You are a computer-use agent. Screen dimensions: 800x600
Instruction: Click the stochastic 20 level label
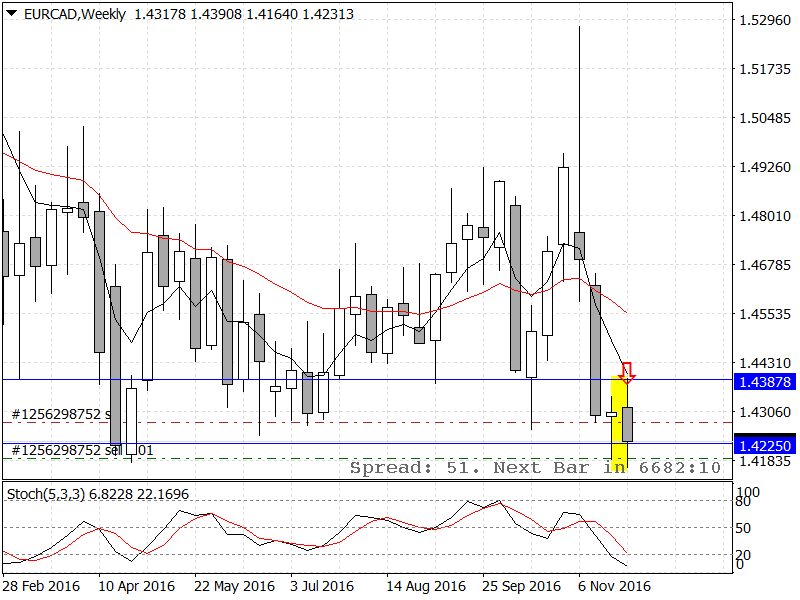click(743, 555)
